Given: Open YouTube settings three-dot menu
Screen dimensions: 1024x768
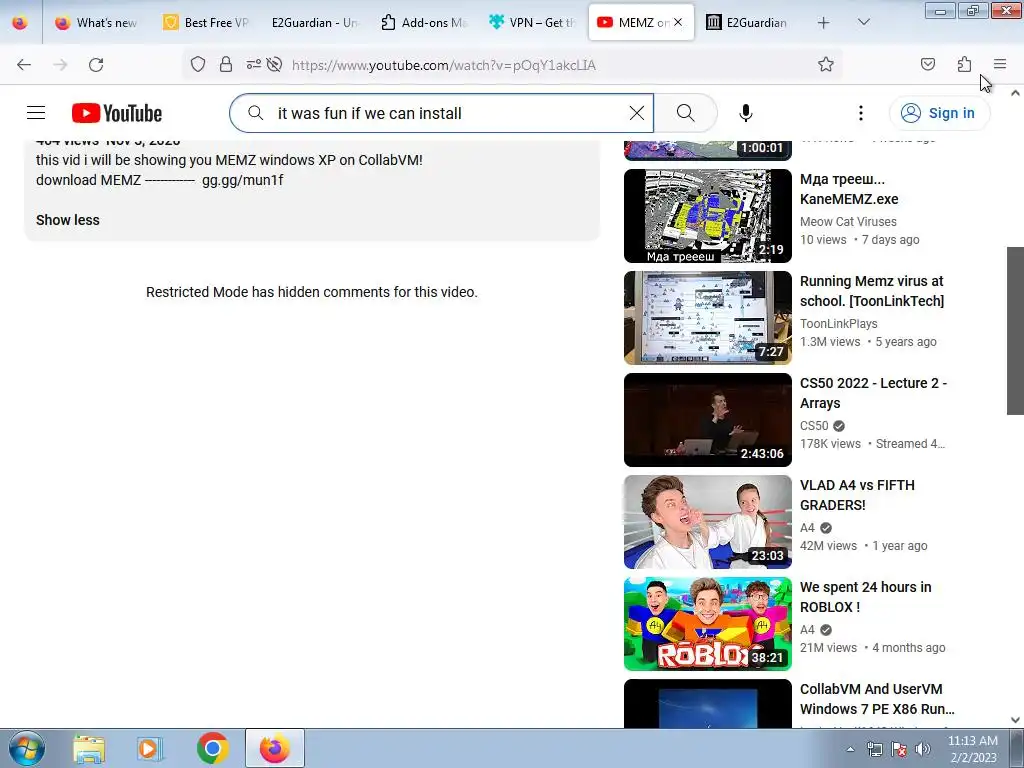Looking at the screenshot, I should pos(861,113).
